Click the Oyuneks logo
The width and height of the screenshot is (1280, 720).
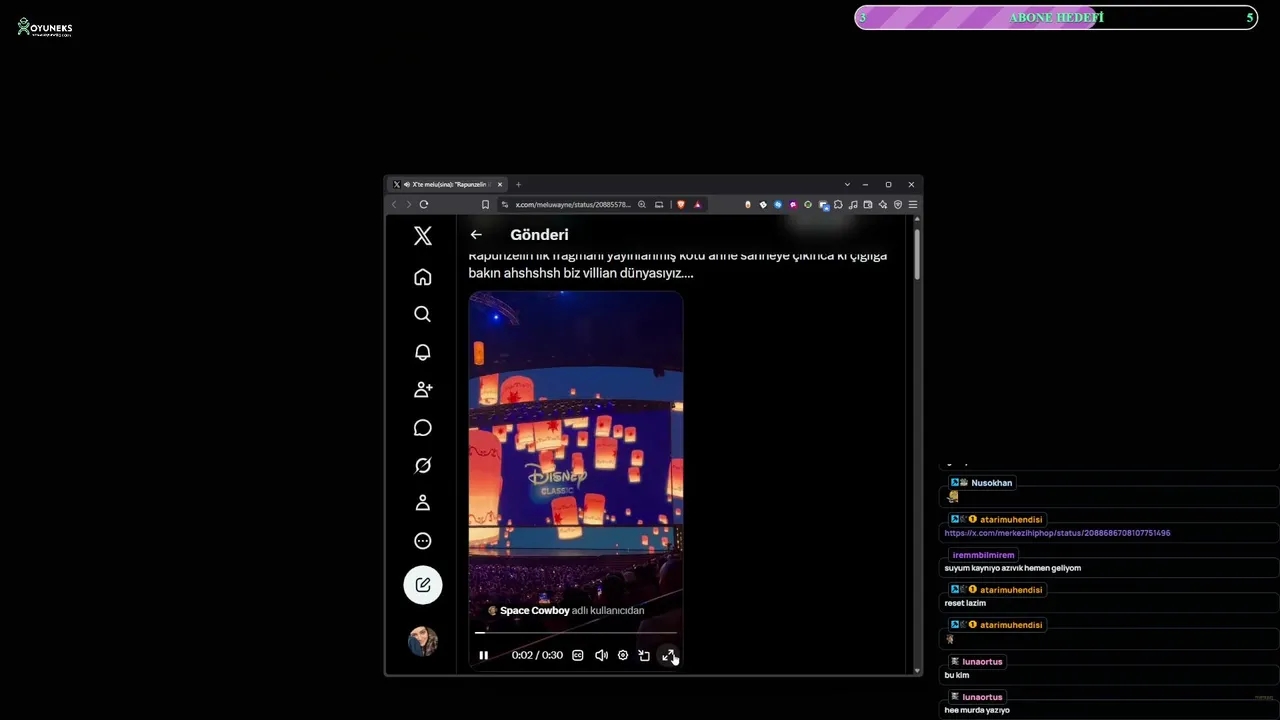pos(45,27)
